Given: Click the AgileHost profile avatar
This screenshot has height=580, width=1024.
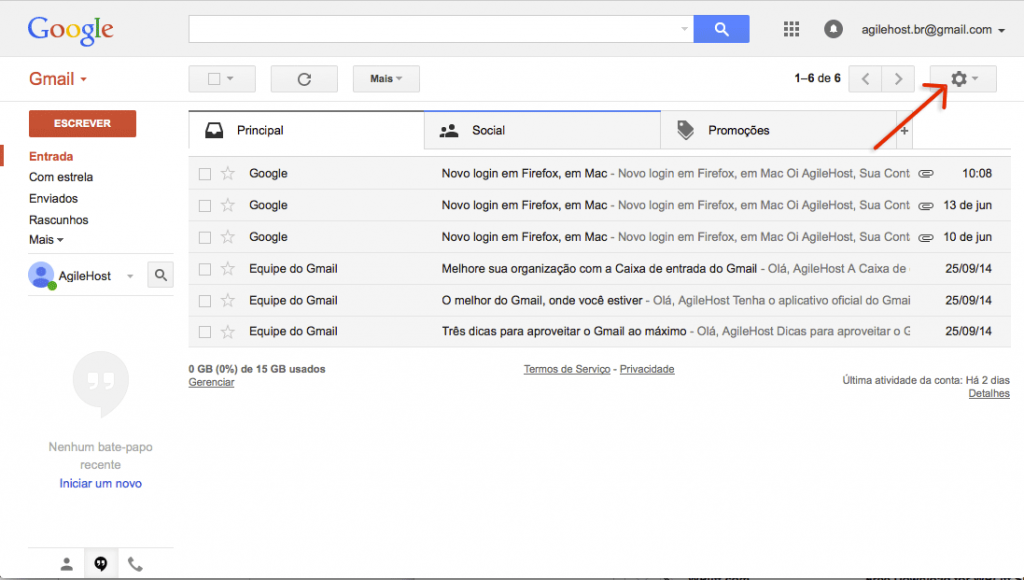Looking at the screenshot, I should pos(41,276).
